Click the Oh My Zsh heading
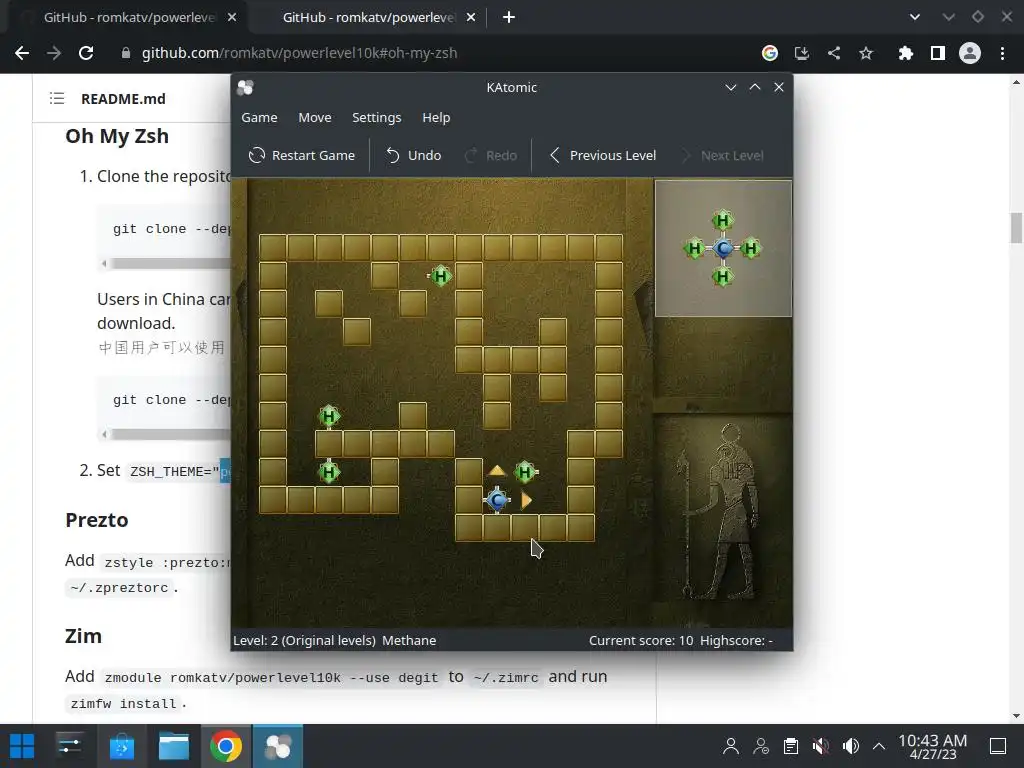This screenshot has height=768, width=1024. click(117, 136)
